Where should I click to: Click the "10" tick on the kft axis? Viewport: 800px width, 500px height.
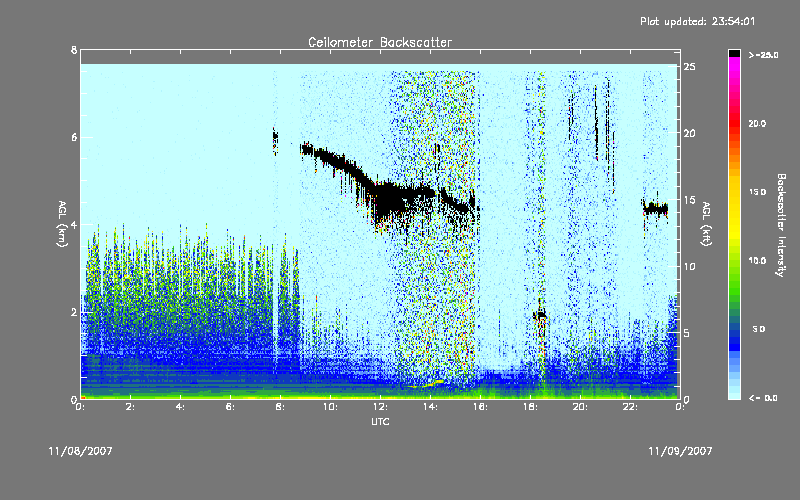click(x=689, y=266)
